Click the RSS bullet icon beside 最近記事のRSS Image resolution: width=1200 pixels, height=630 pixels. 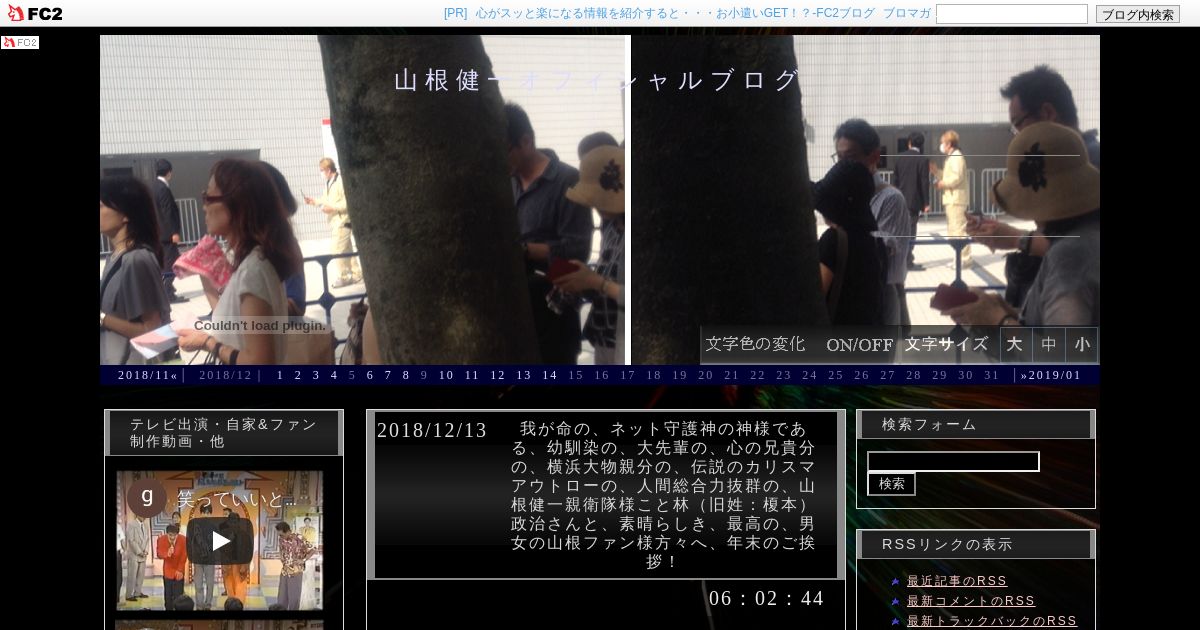(x=896, y=581)
